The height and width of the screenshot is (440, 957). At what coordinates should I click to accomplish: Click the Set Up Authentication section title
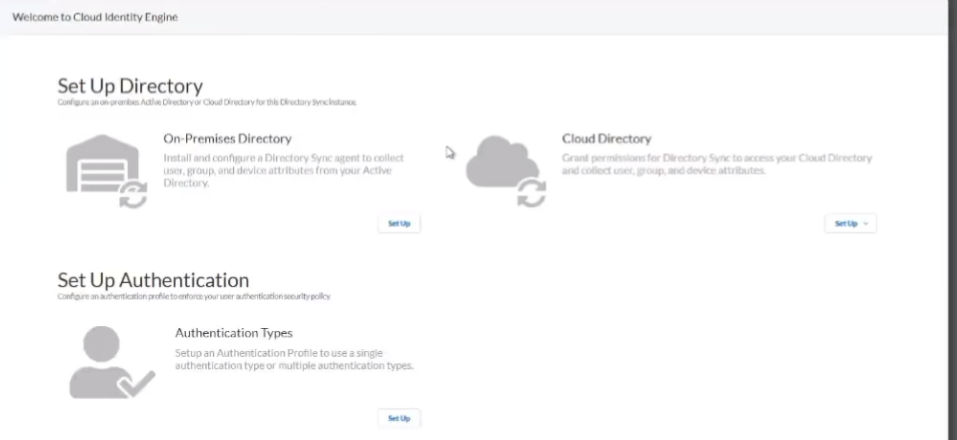153,280
